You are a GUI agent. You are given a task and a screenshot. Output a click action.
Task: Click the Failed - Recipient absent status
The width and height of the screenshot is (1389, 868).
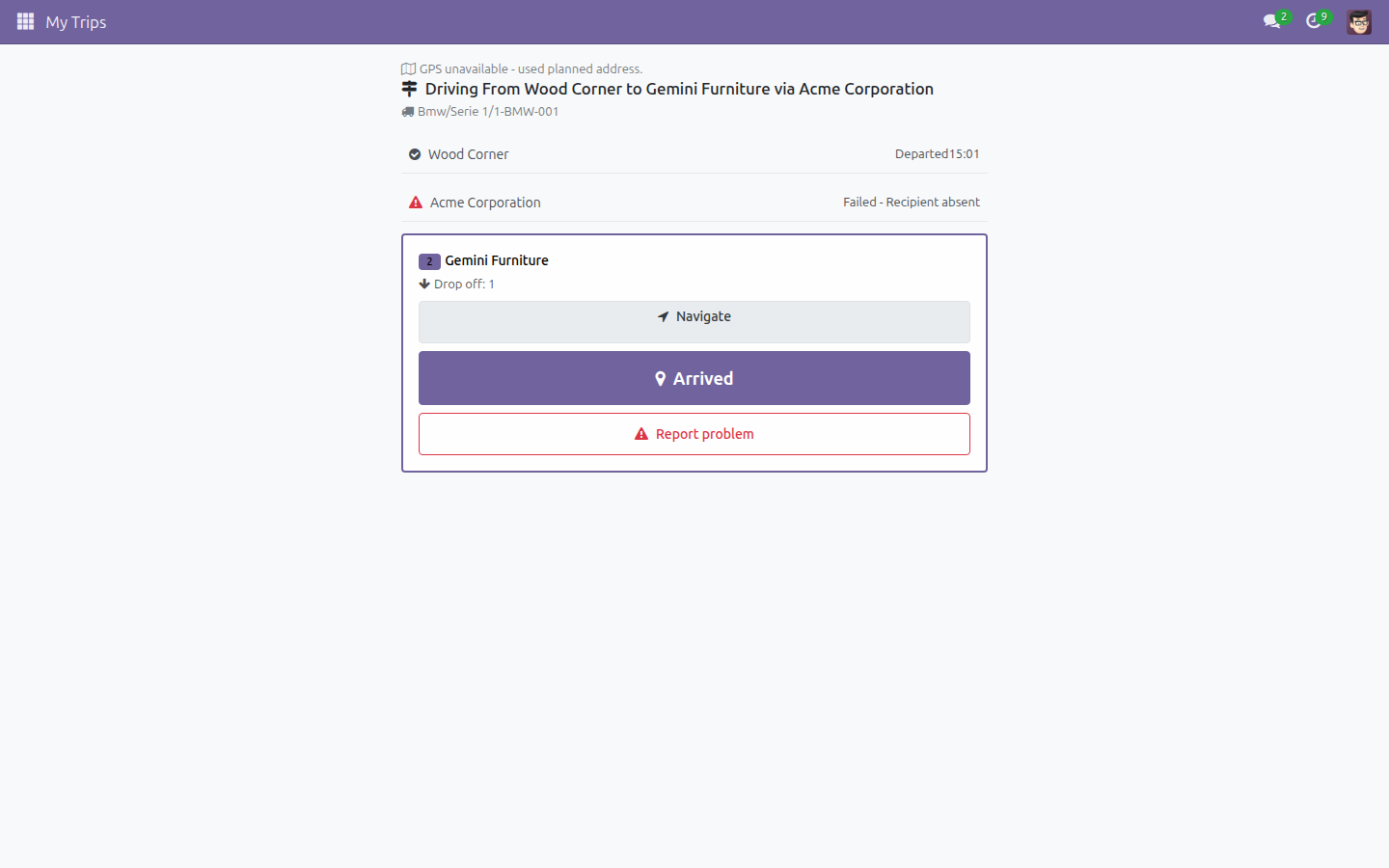pos(912,203)
